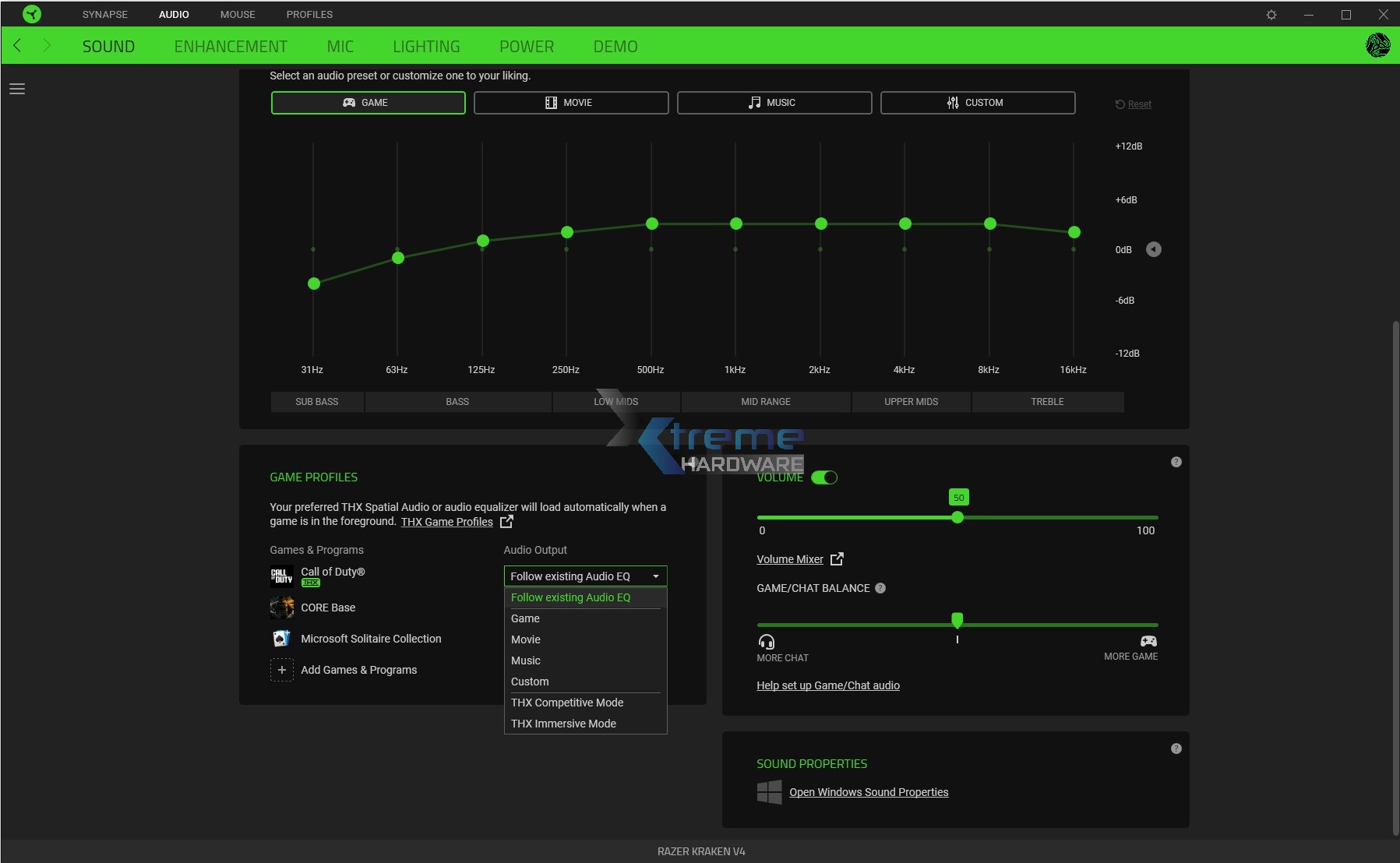The width and height of the screenshot is (1400, 863).
Task: Choose Music in the audio output list
Action: pos(526,660)
